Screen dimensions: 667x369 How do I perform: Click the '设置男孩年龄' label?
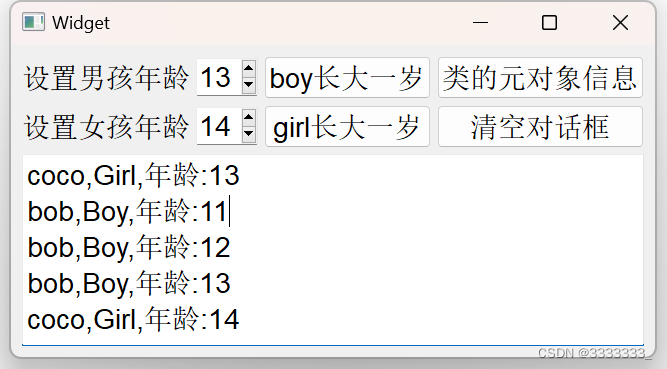[106, 78]
